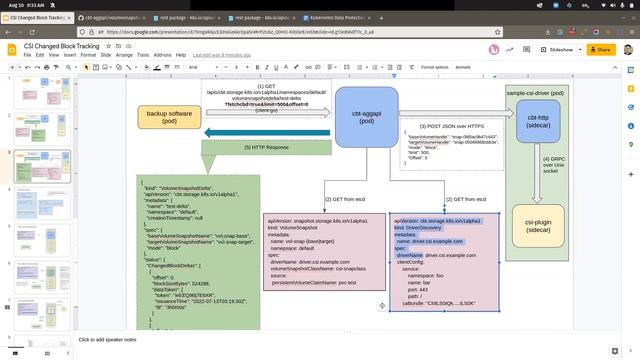Switch to grid view at bottom left
Viewport: 640px width, 360px height.
47,353
